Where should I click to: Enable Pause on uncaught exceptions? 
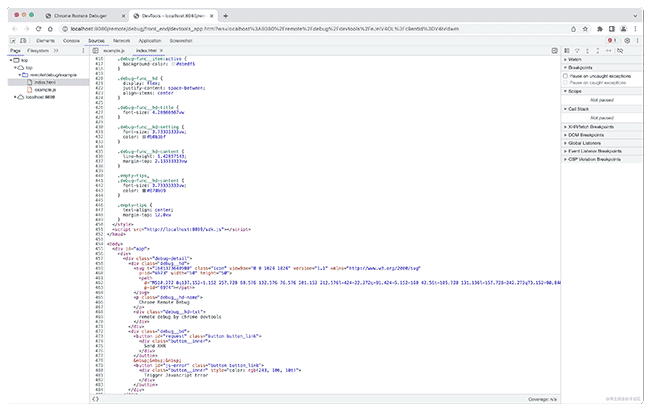click(x=565, y=76)
